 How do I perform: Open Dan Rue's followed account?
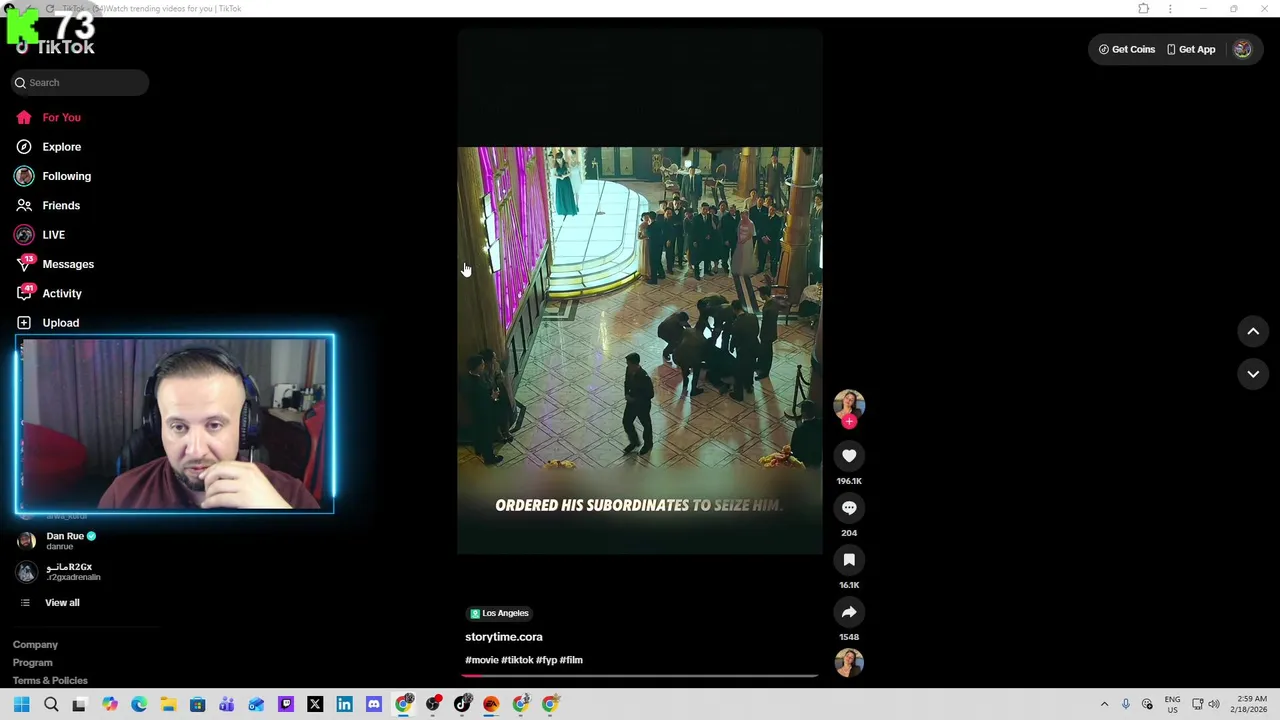point(60,541)
